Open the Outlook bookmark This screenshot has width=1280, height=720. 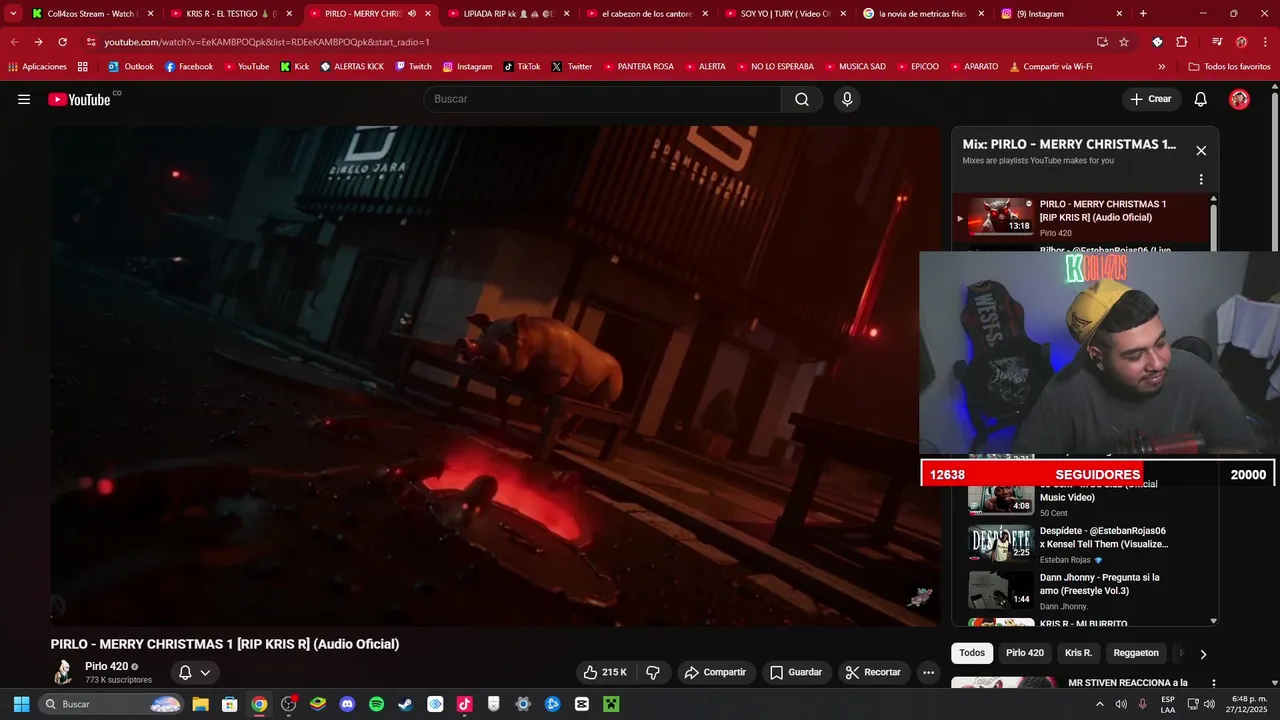[131, 67]
